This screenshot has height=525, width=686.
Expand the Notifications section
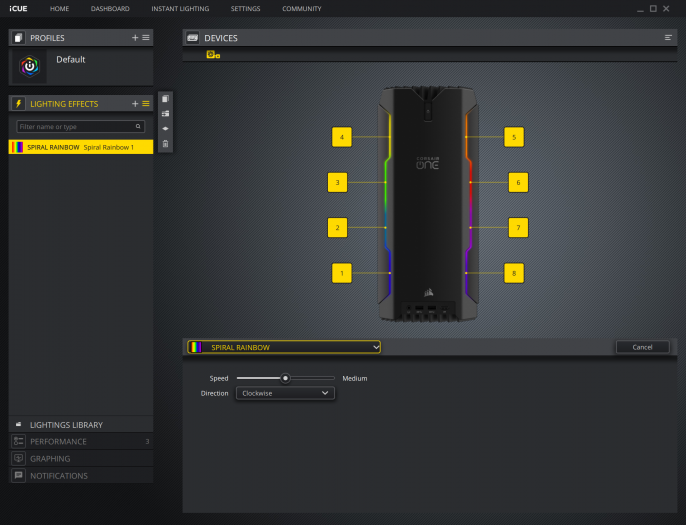[81, 476]
